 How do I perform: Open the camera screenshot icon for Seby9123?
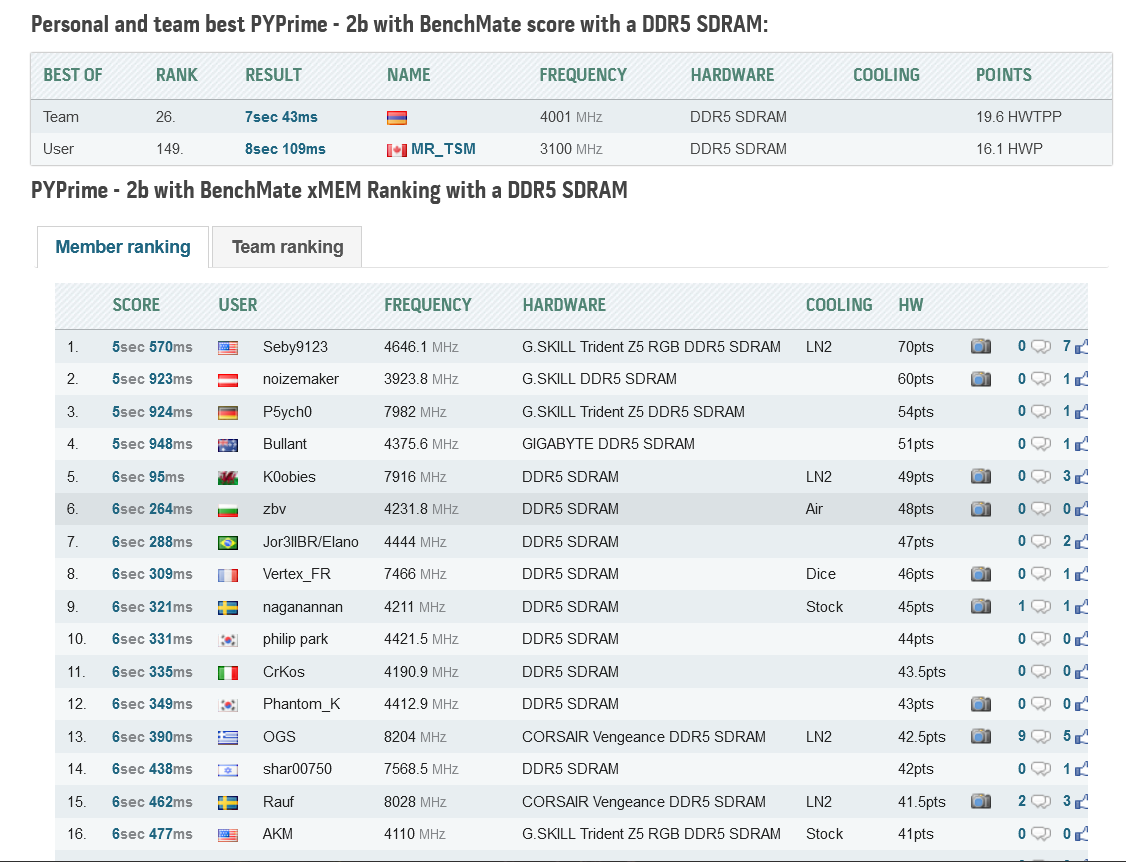pyautogui.click(x=980, y=347)
